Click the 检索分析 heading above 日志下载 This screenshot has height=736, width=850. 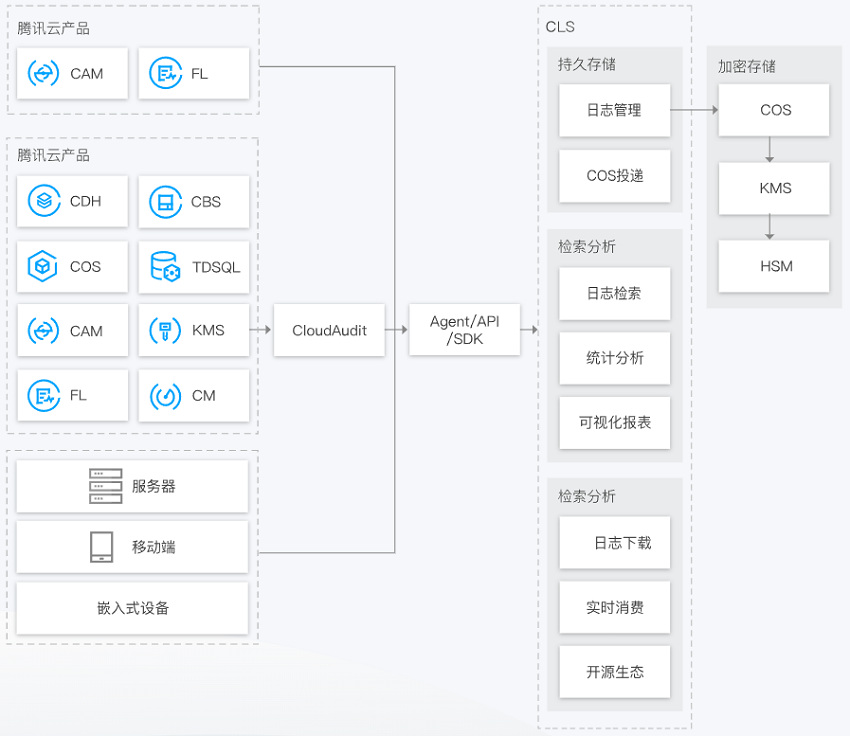pos(587,496)
